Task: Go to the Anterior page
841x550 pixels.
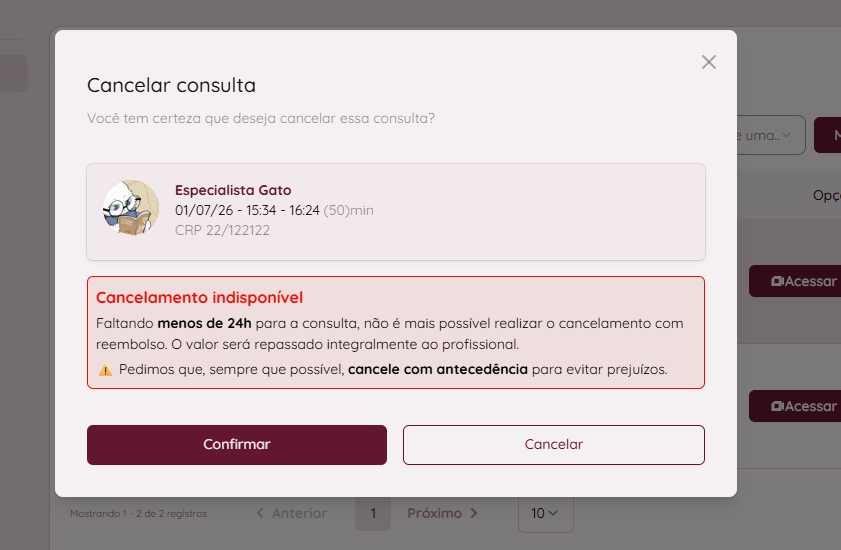Action: pos(292,514)
